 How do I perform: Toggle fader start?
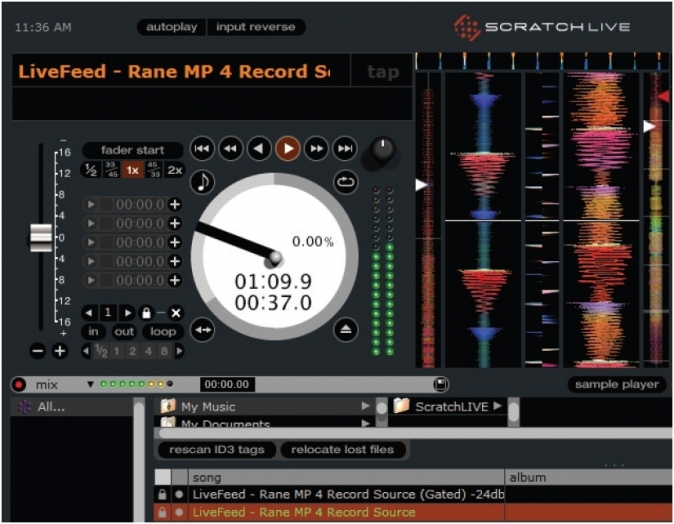tap(133, 150)
